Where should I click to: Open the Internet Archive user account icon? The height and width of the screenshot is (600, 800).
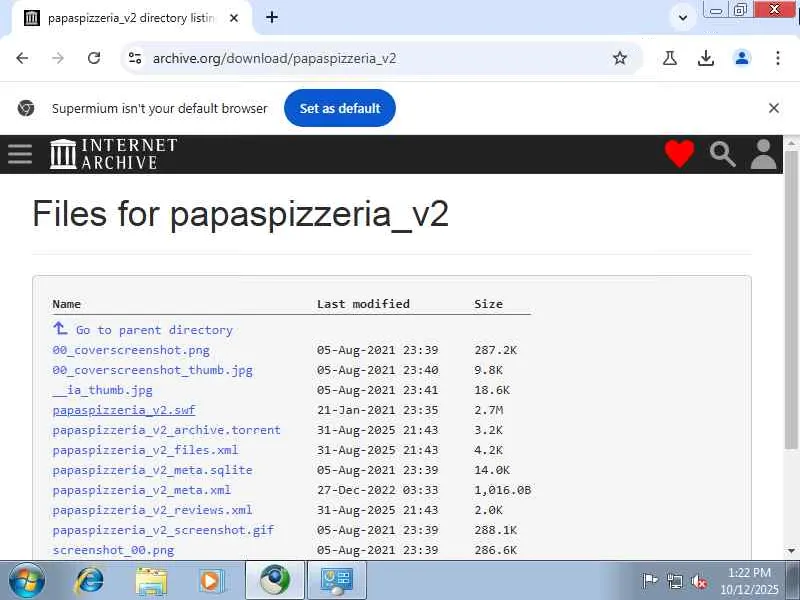tap(763, 154)
